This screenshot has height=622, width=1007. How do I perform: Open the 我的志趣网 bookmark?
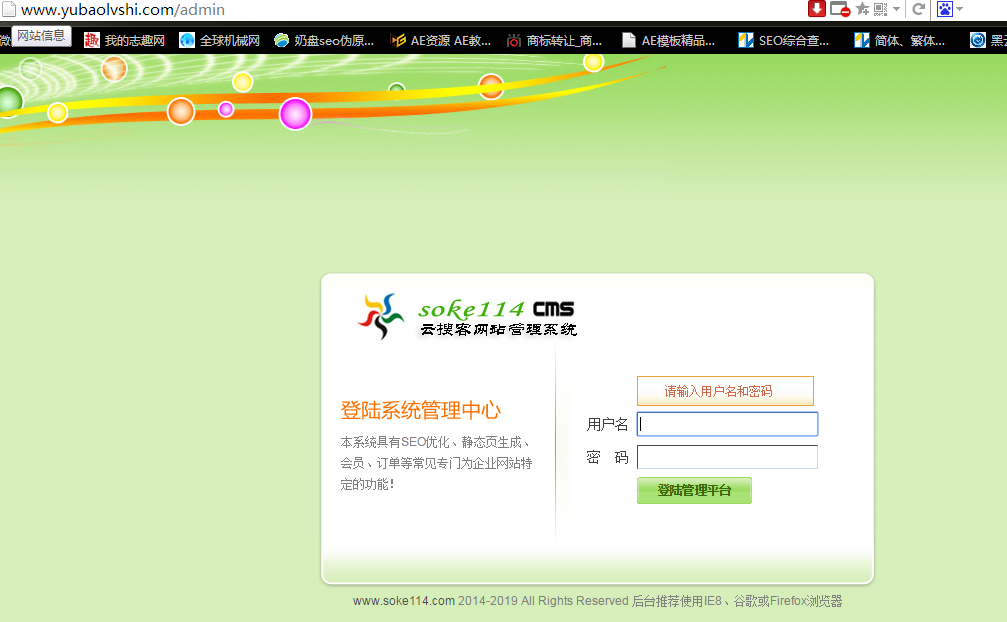coord(125,41)
